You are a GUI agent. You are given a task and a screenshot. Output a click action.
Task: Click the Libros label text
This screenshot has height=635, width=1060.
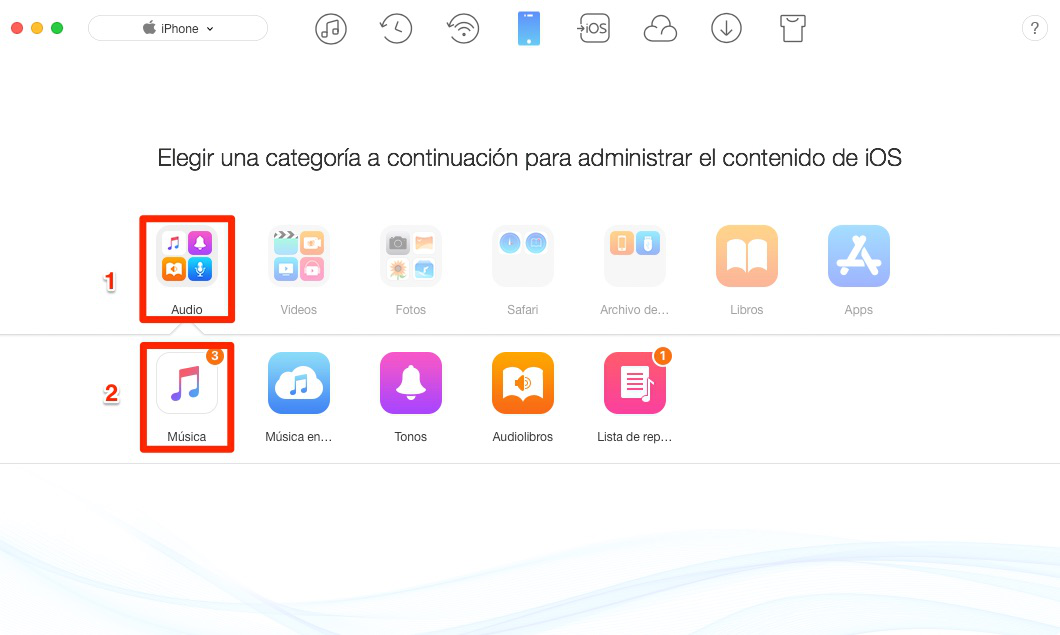(x=747, y=310)
